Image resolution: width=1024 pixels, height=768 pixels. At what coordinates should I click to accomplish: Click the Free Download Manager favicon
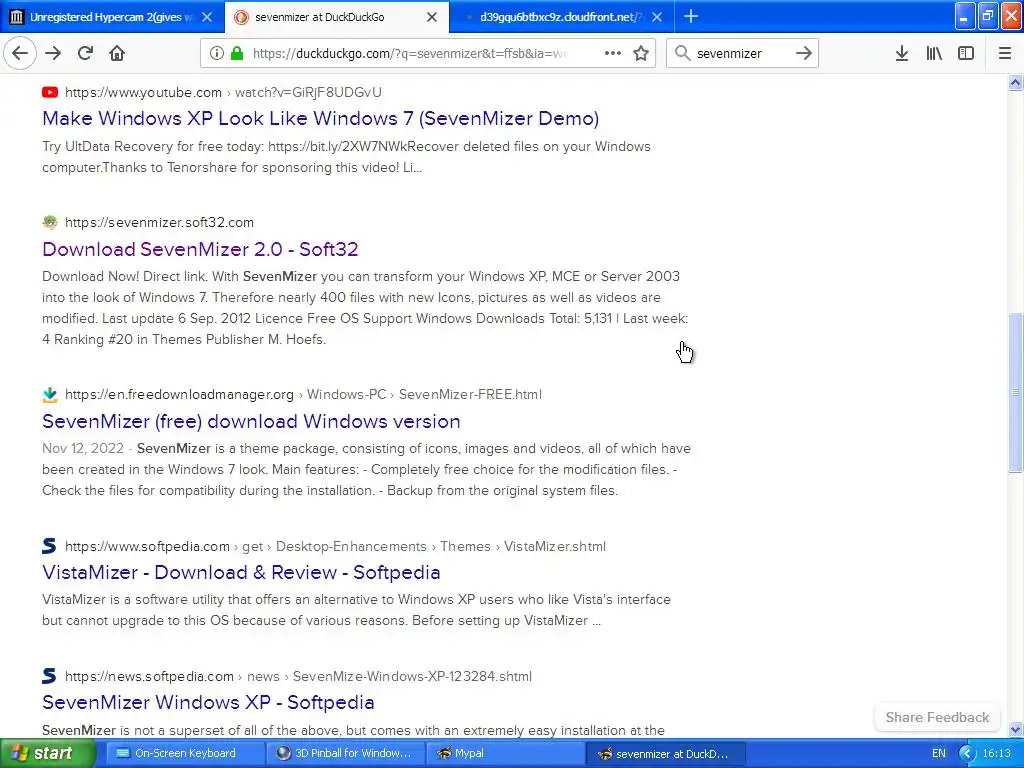50,394
